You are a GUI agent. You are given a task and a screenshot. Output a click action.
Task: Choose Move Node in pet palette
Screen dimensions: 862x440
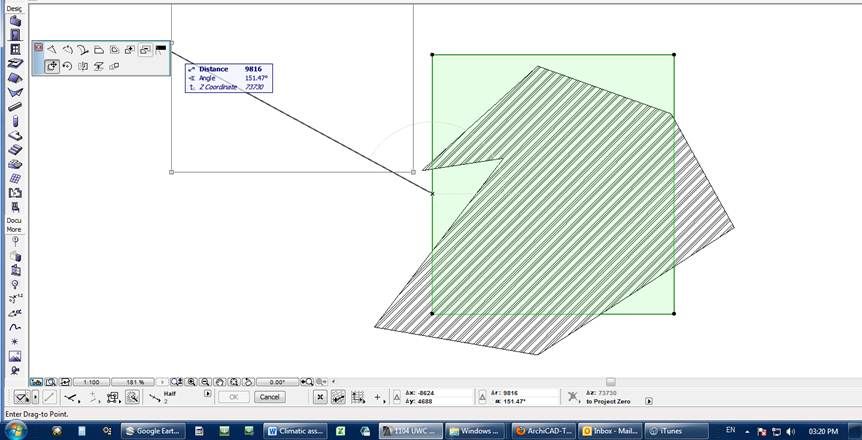[x=51, y=50]
